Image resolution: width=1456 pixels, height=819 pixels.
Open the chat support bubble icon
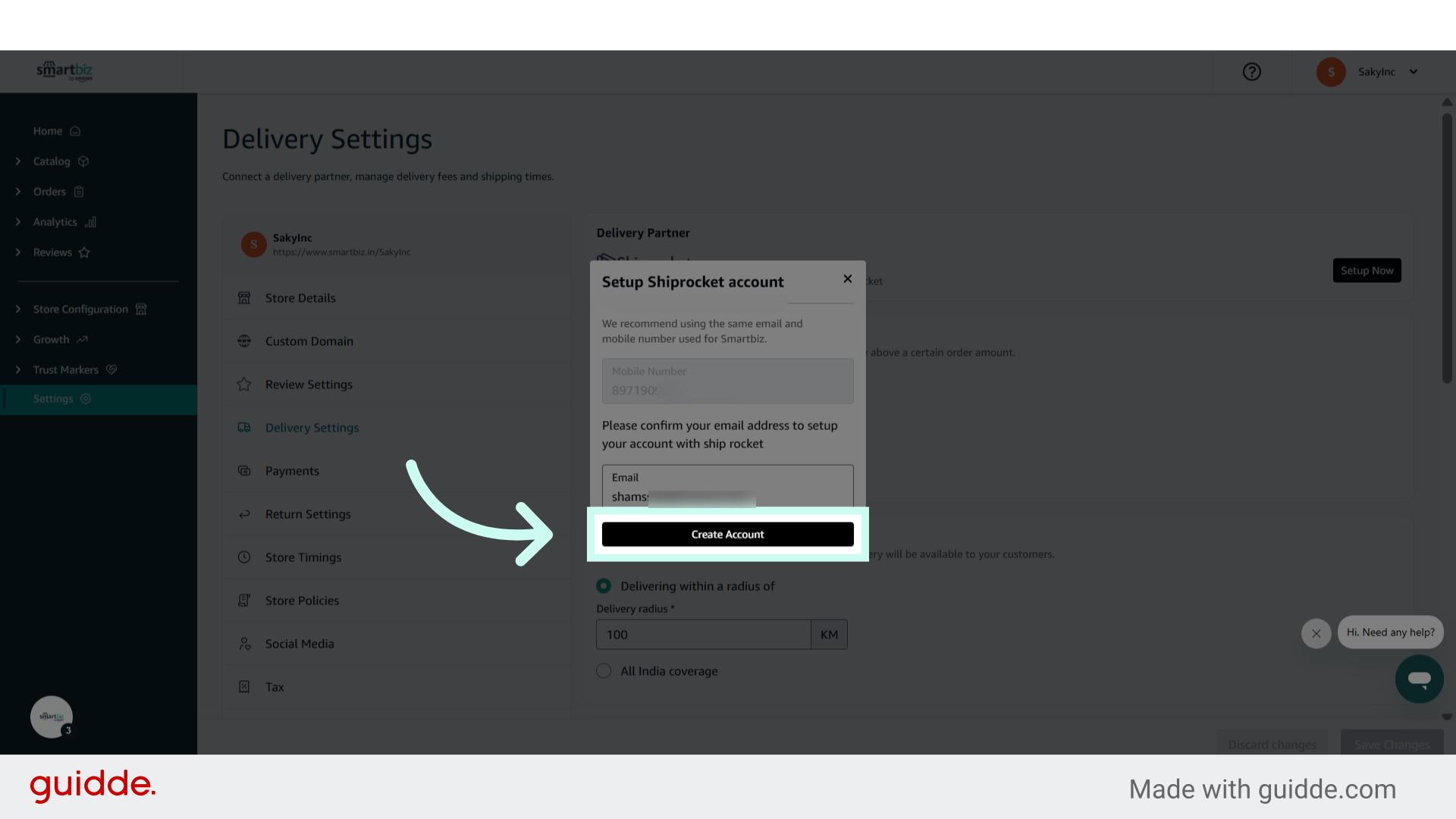pyautogui.click(x=1419, y=679)
